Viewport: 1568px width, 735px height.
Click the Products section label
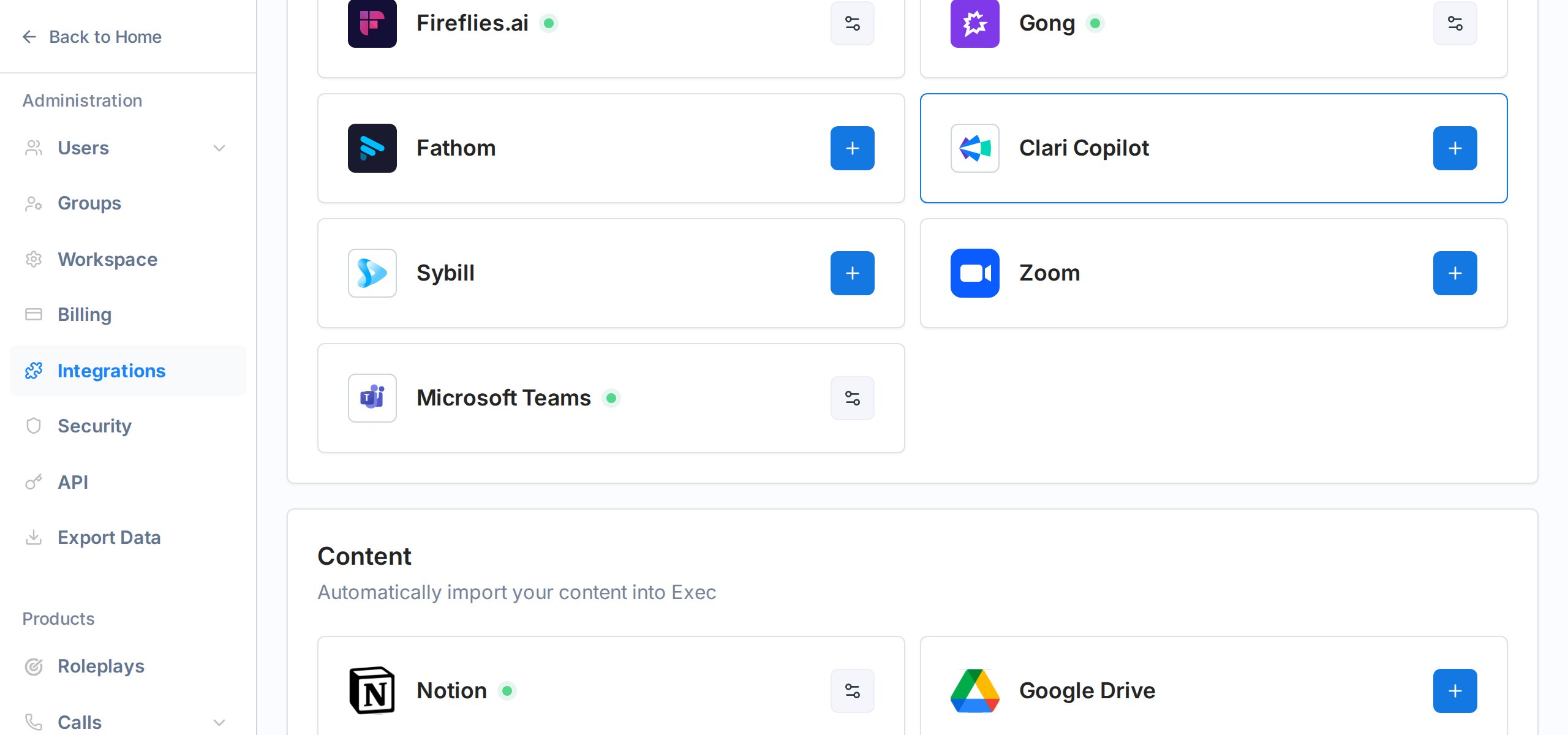(58, 619)
